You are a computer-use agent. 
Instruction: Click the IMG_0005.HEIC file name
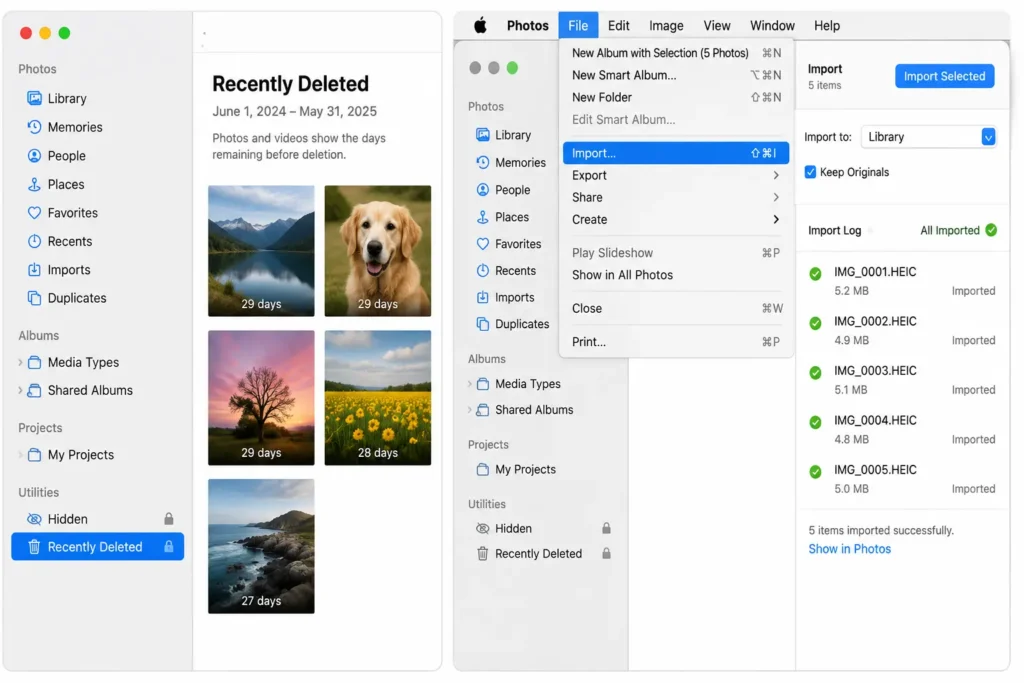(875, 470)
